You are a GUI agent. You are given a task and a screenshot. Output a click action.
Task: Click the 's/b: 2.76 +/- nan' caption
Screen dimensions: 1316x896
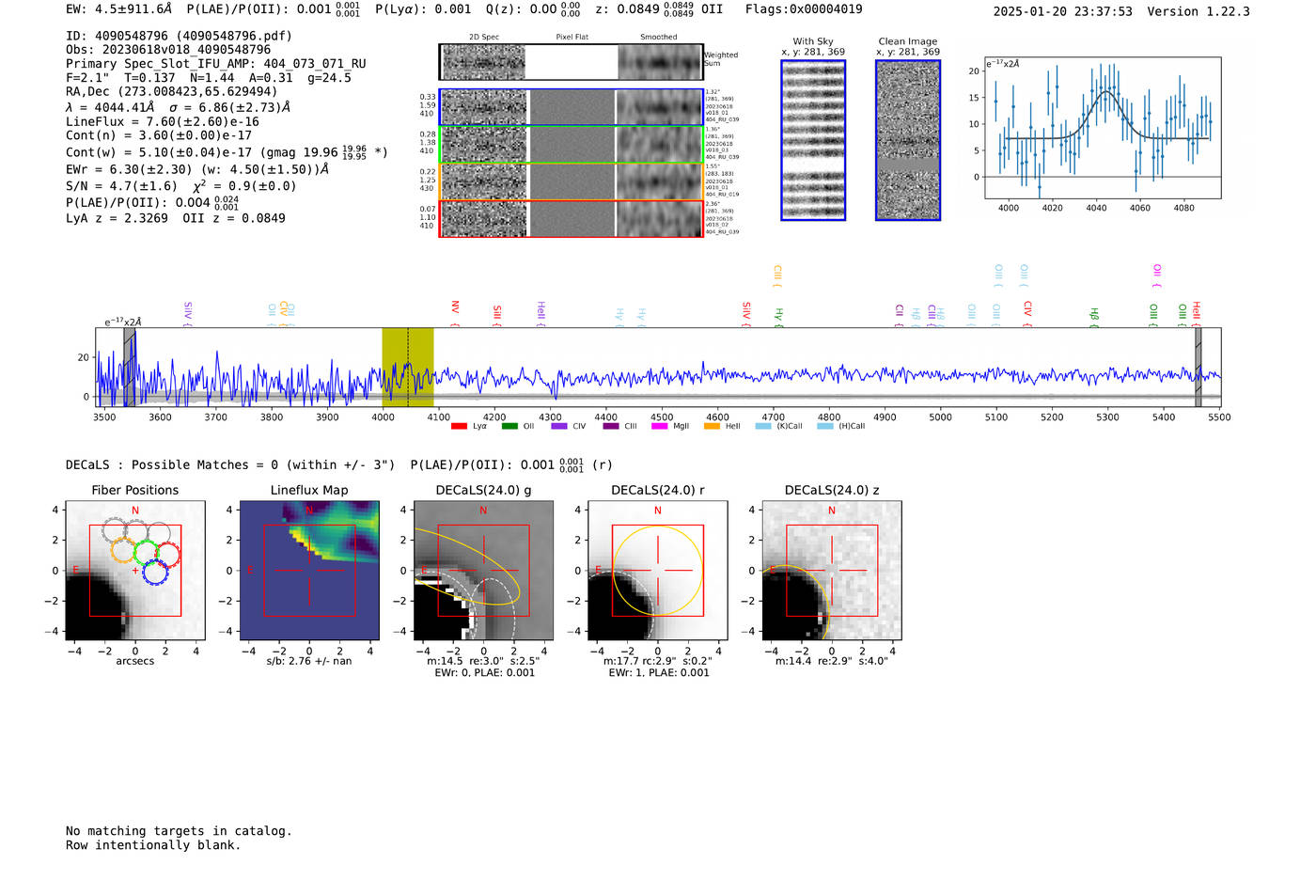pos(309,662)
